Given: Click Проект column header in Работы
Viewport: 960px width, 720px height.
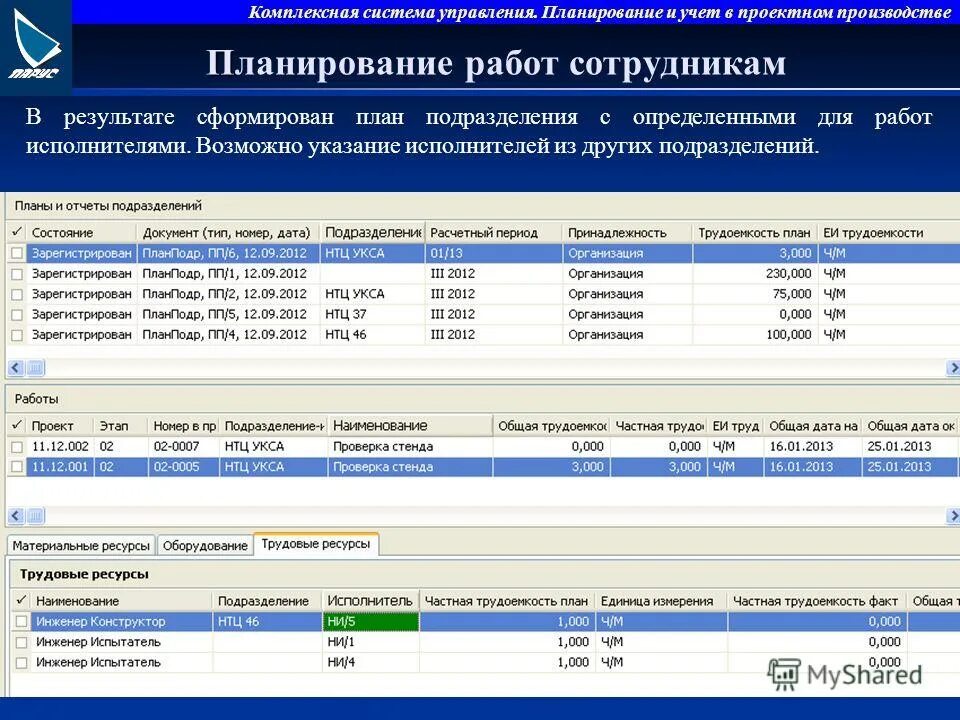Looking at the screenshot, I should tap(60, 426).
